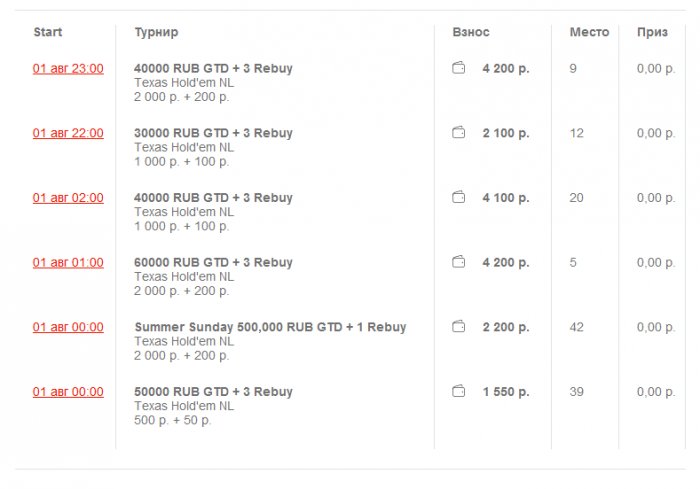Click the Взнос column header
Viewport: 700px width, 489px height.
coord(471,32)
